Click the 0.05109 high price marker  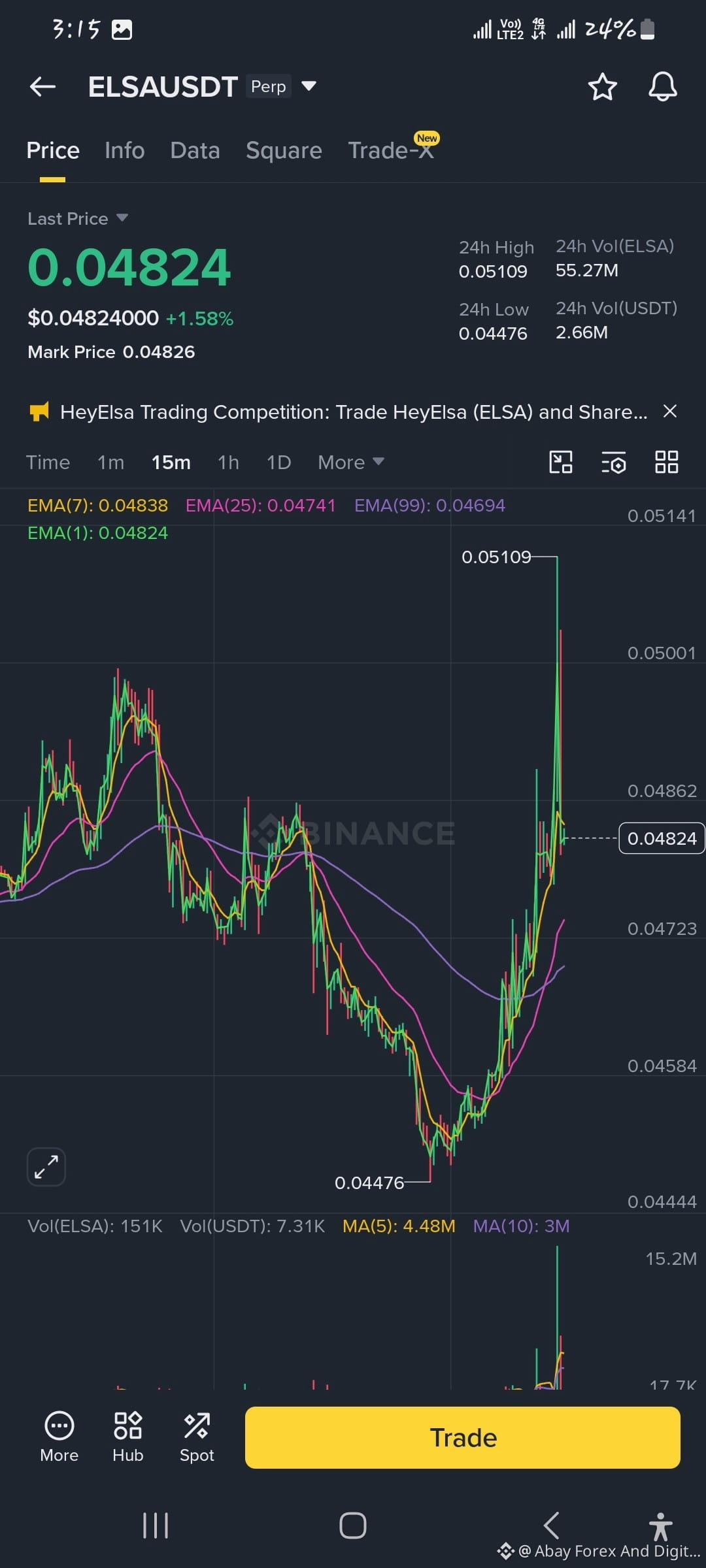click(496, 557)
